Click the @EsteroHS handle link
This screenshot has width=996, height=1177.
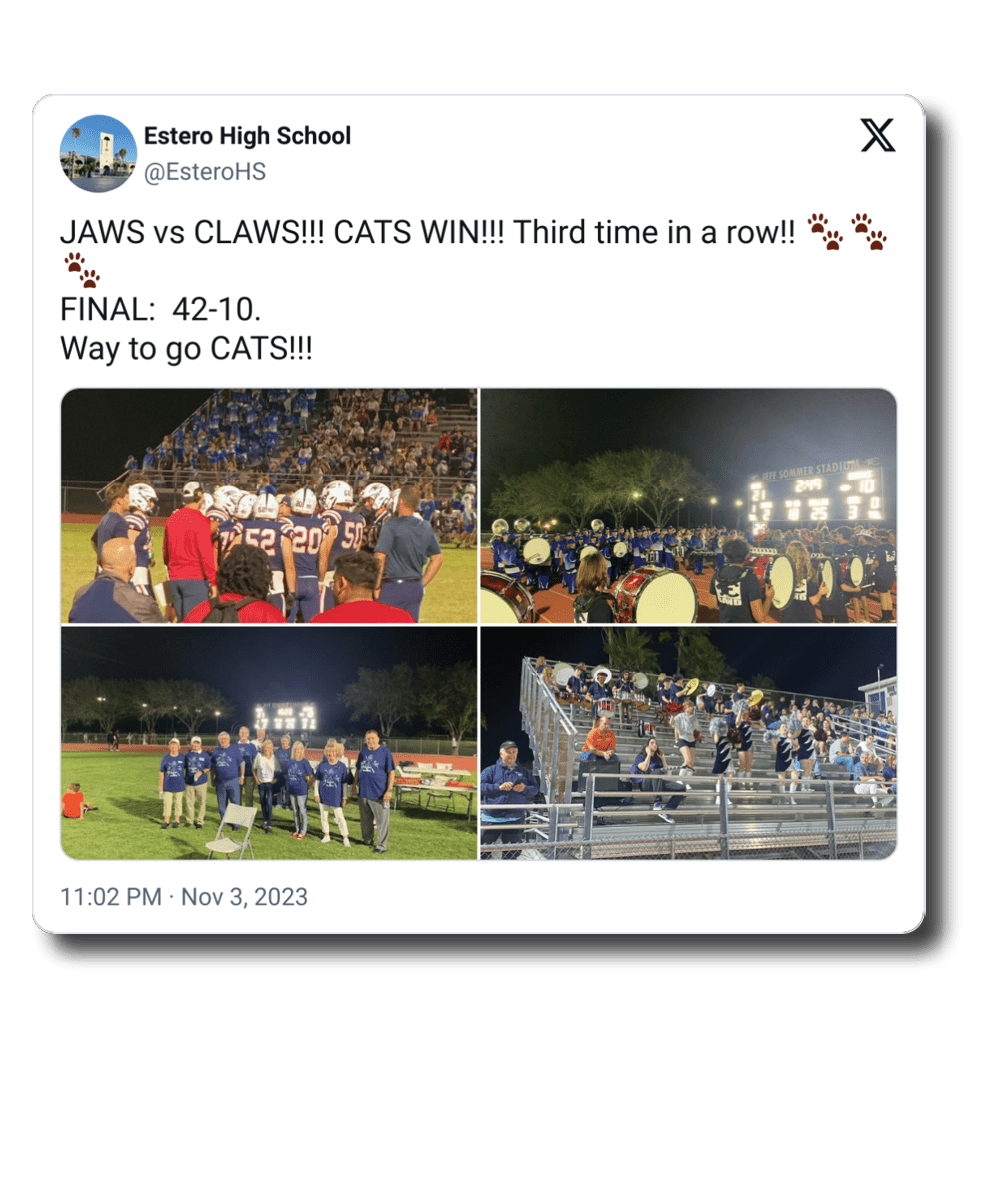tap(205, 172)
